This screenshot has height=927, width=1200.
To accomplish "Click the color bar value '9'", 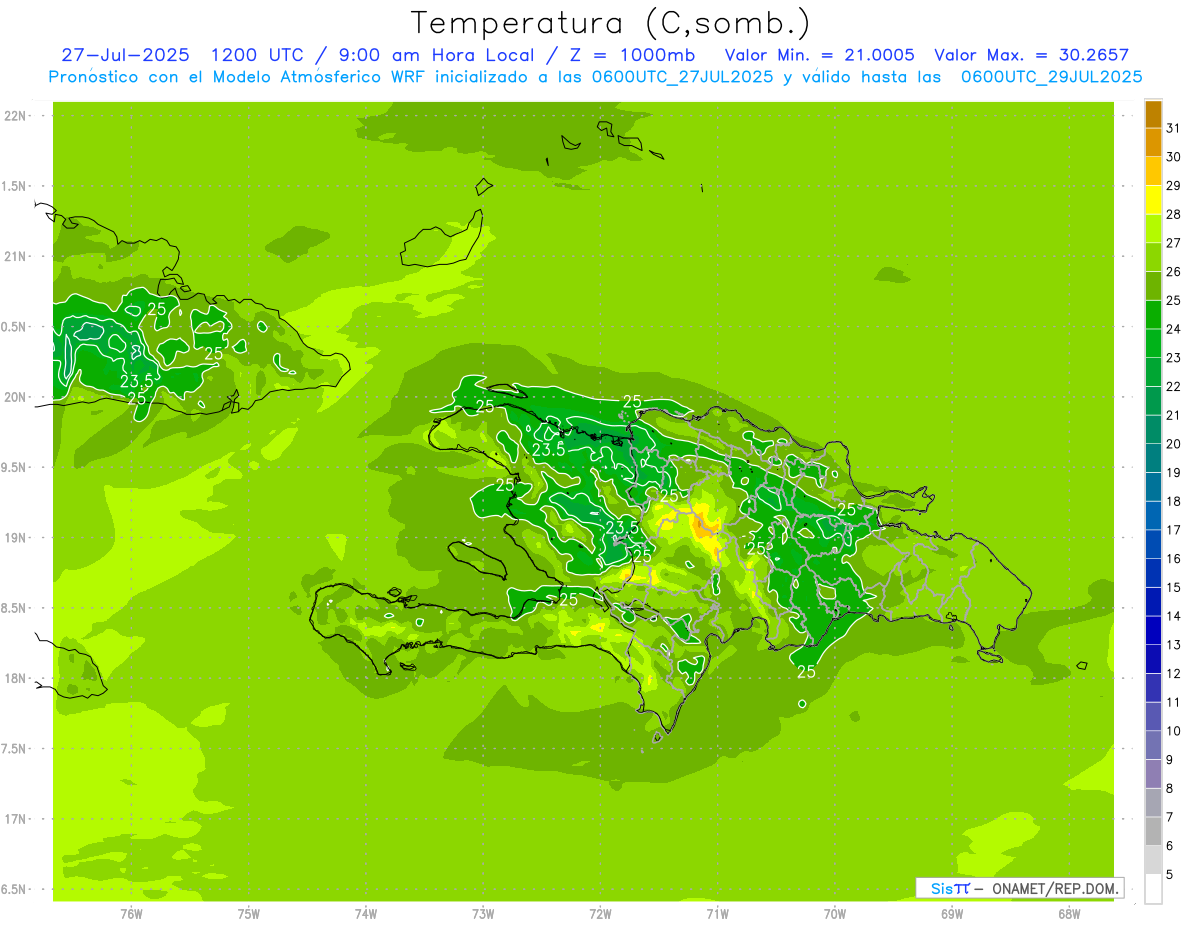I will tap(1170, 760).
